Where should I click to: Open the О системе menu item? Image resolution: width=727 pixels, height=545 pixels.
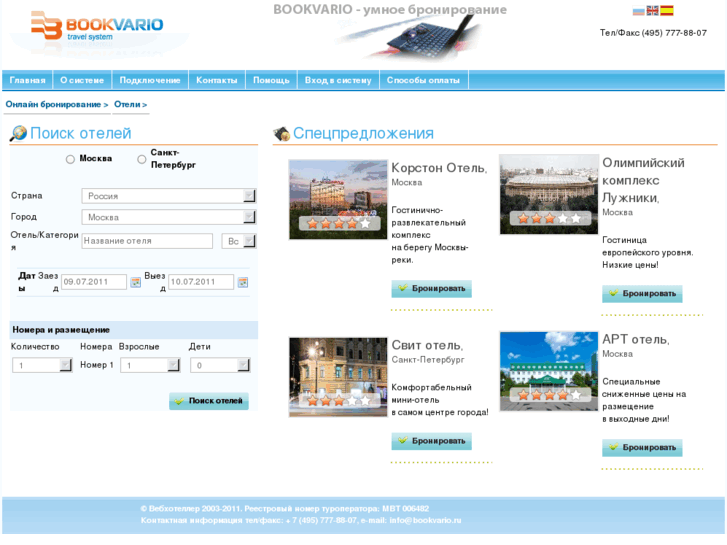tap(82, 80)
